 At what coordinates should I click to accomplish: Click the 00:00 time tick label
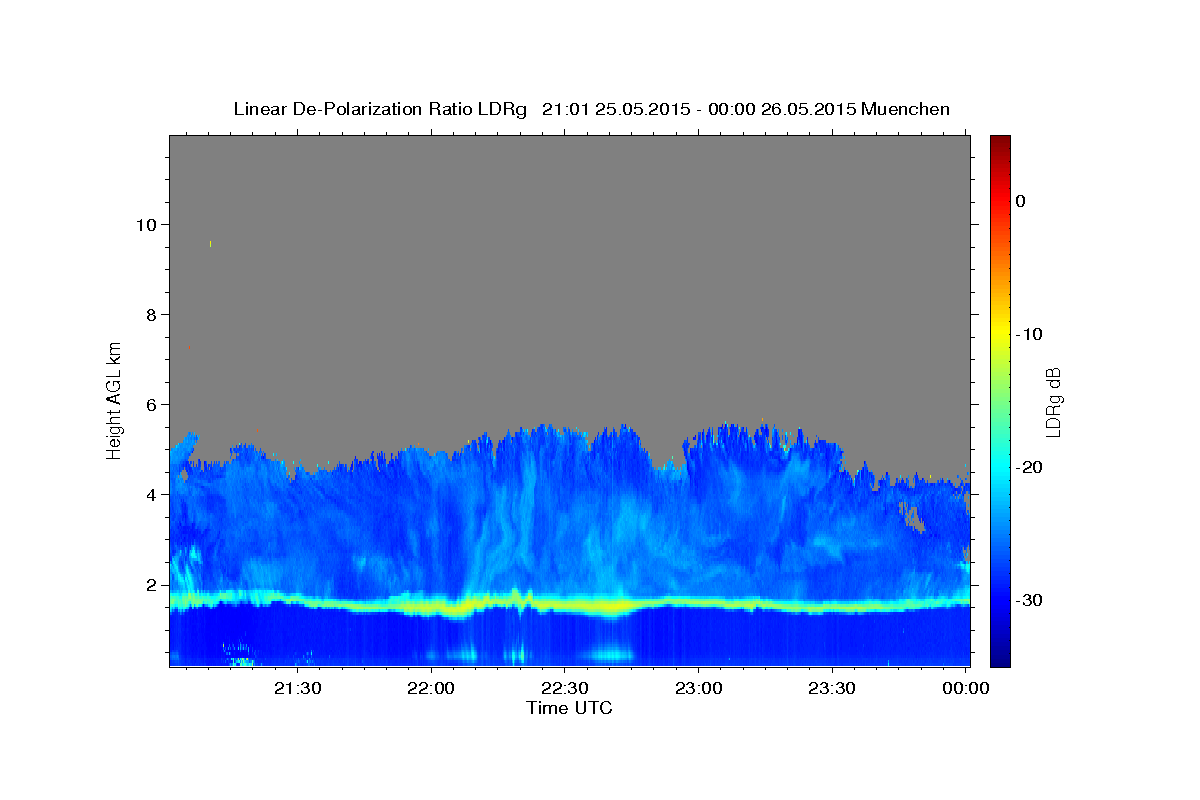tap(965, 688)
